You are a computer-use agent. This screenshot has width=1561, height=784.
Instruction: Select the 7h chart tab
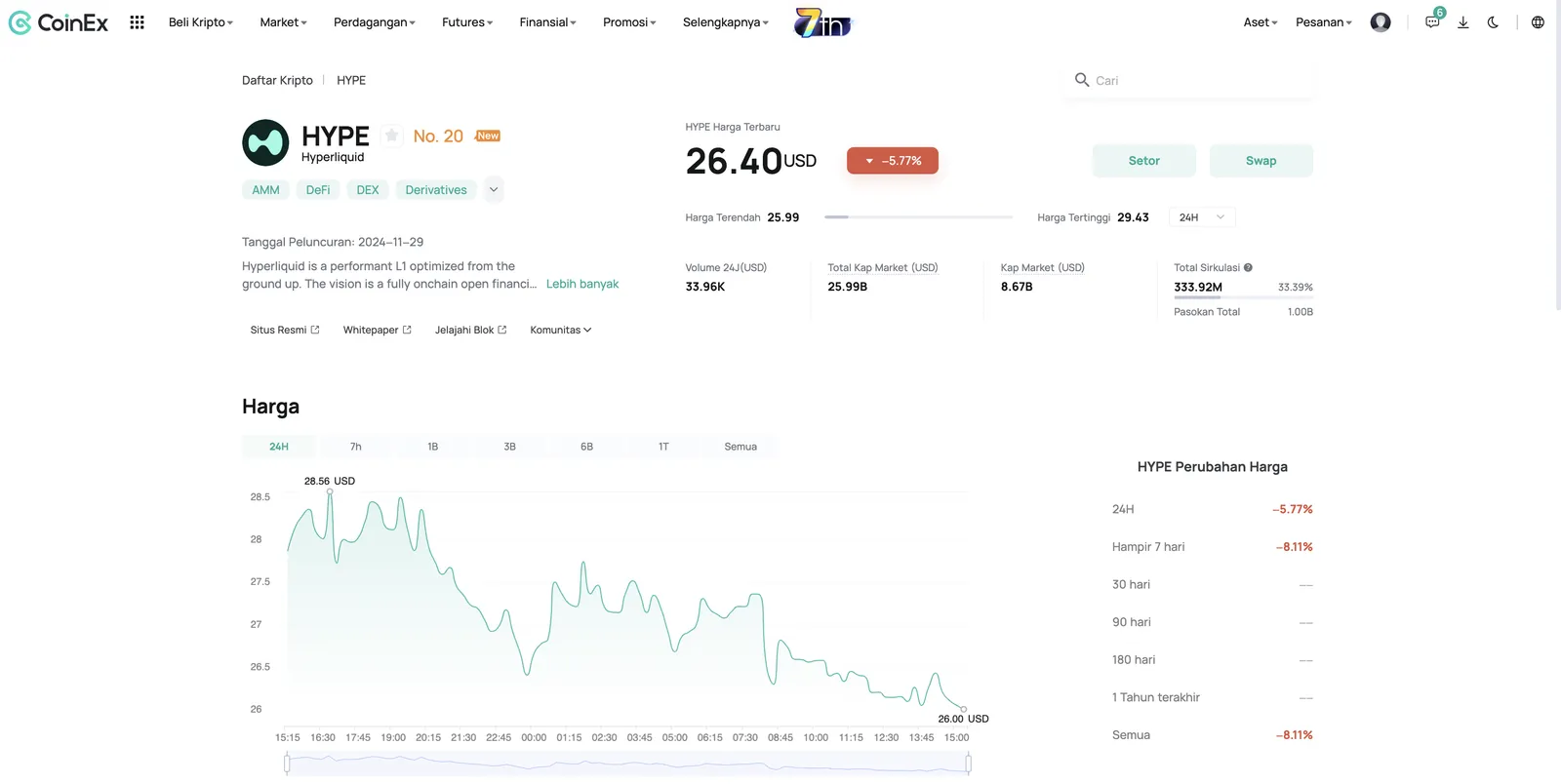click(x=356, y=447)
